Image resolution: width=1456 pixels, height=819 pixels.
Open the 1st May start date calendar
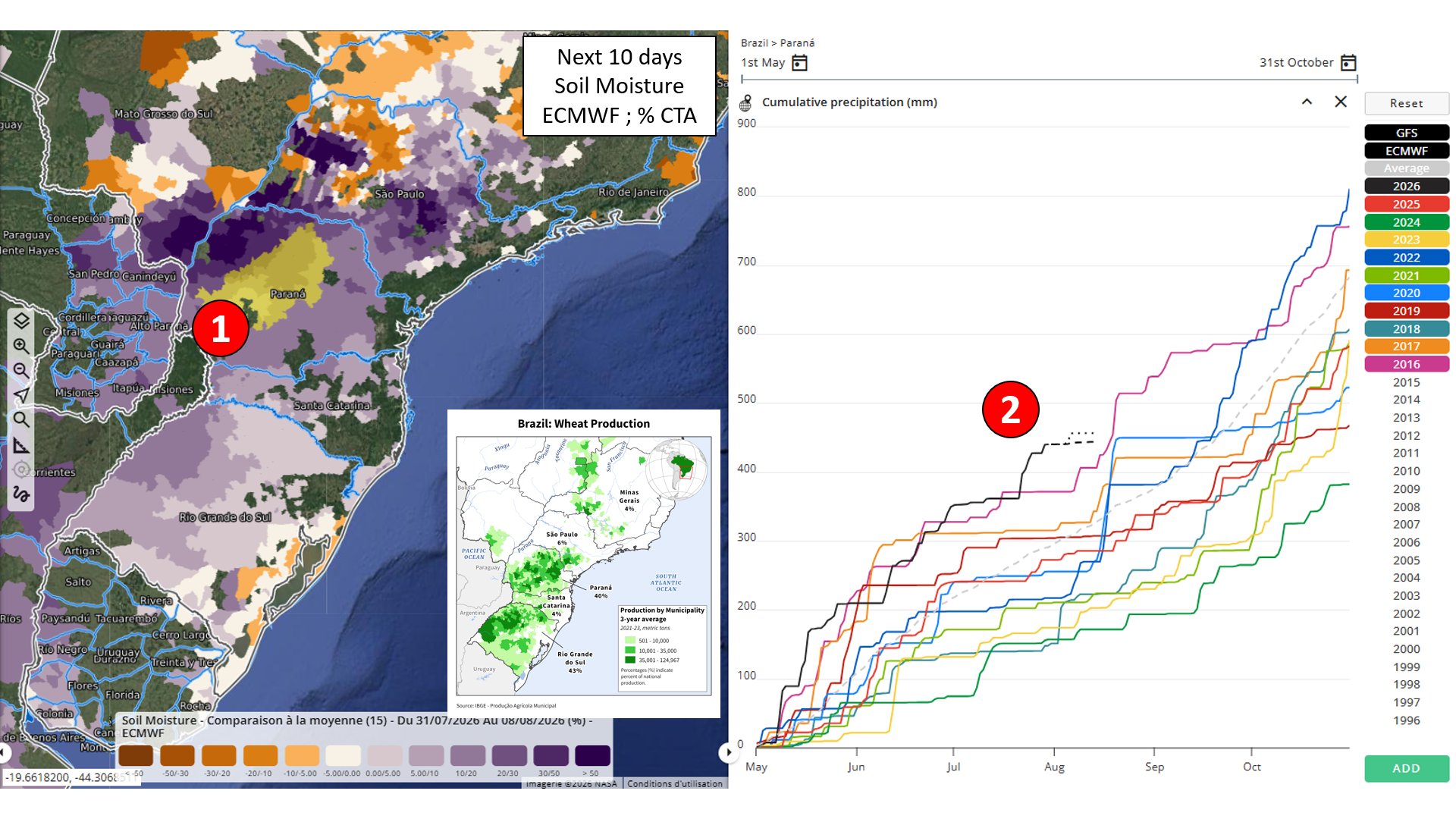[799, 63]
